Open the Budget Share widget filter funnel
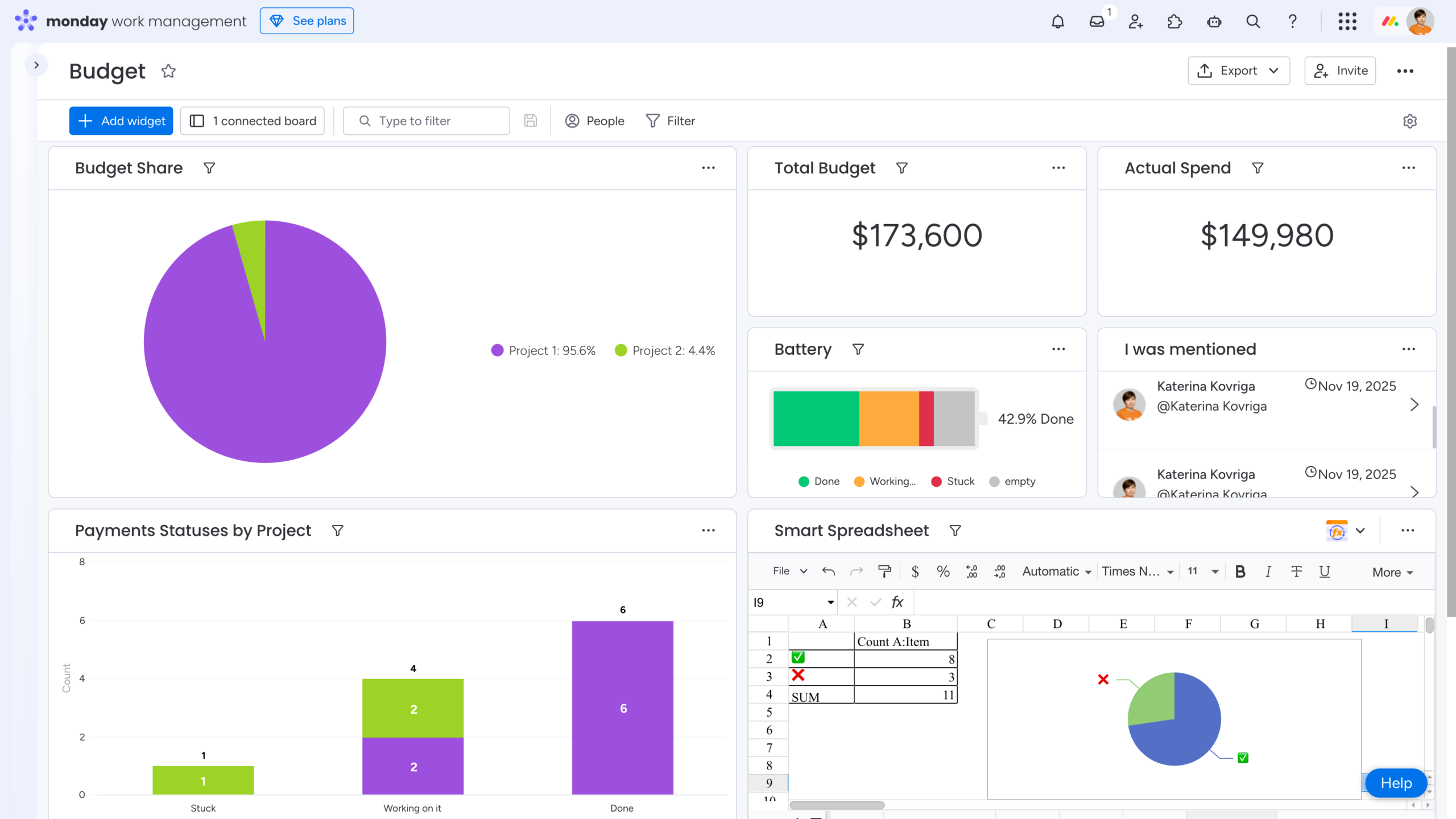This screenshot has width=1456, height=819. [x=209, y=168]
